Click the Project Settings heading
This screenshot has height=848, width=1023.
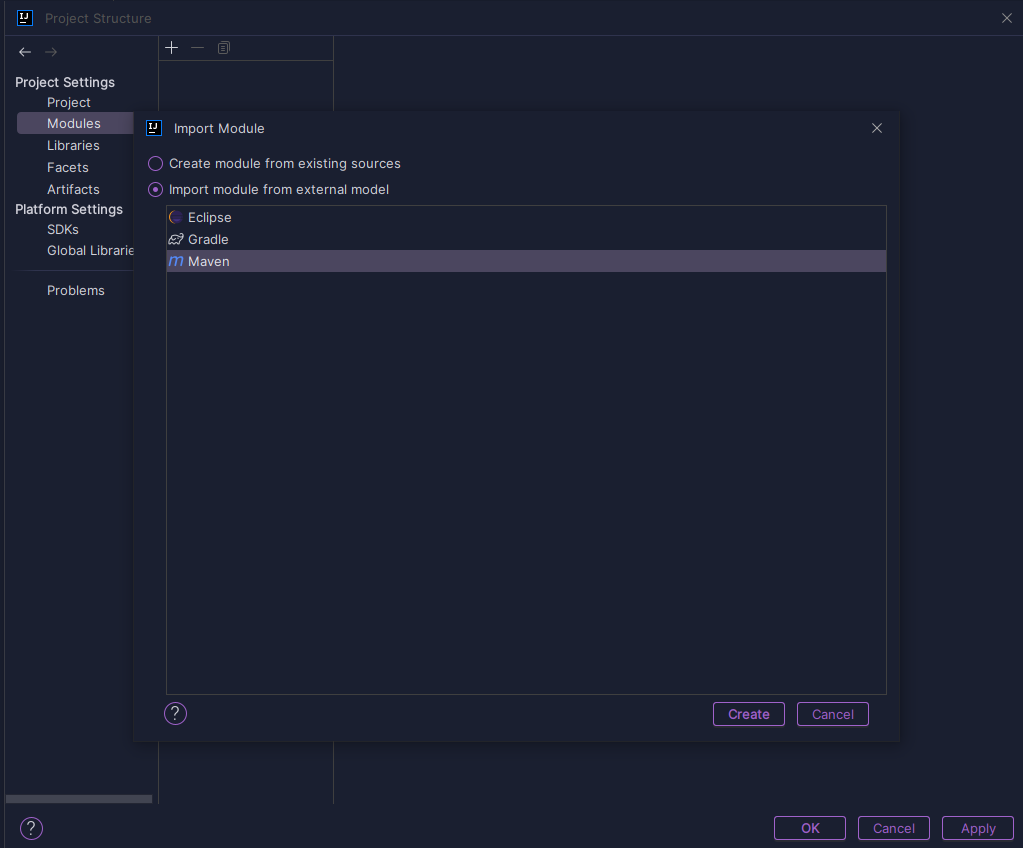coord(65,82)
